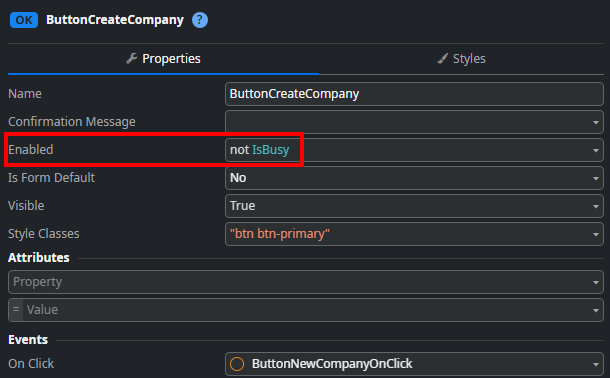Image resolution: width=610 pixels, height=378 pixels.
Task: Open the Attributes Property dropdown
Action: pos(306,282)
